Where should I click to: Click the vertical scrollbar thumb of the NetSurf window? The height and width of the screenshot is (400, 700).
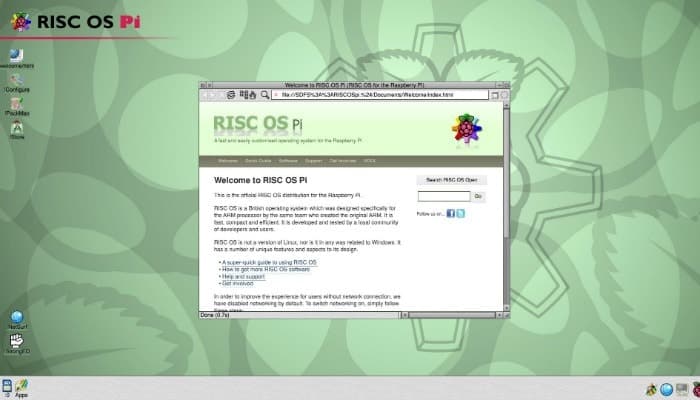[506, 174]
